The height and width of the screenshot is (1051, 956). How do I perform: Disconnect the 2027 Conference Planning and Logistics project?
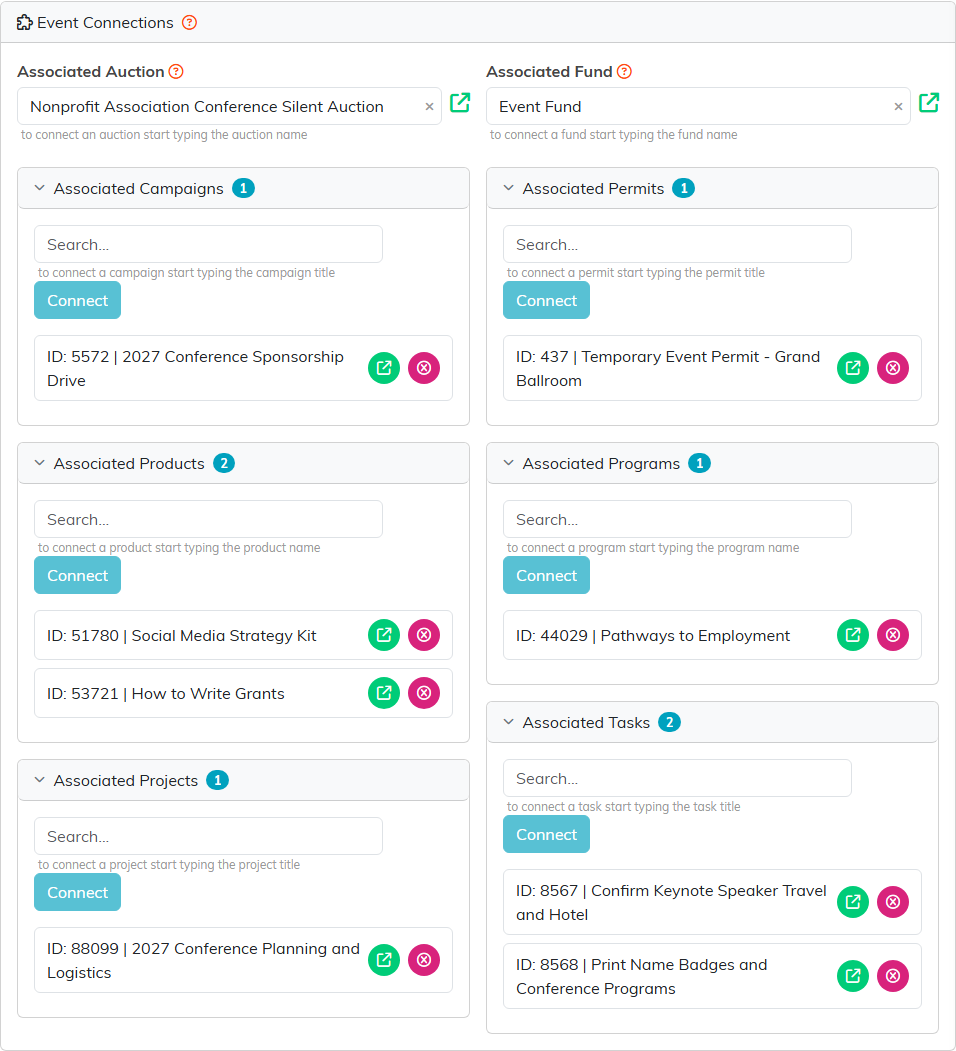click(x=424, y=960)
